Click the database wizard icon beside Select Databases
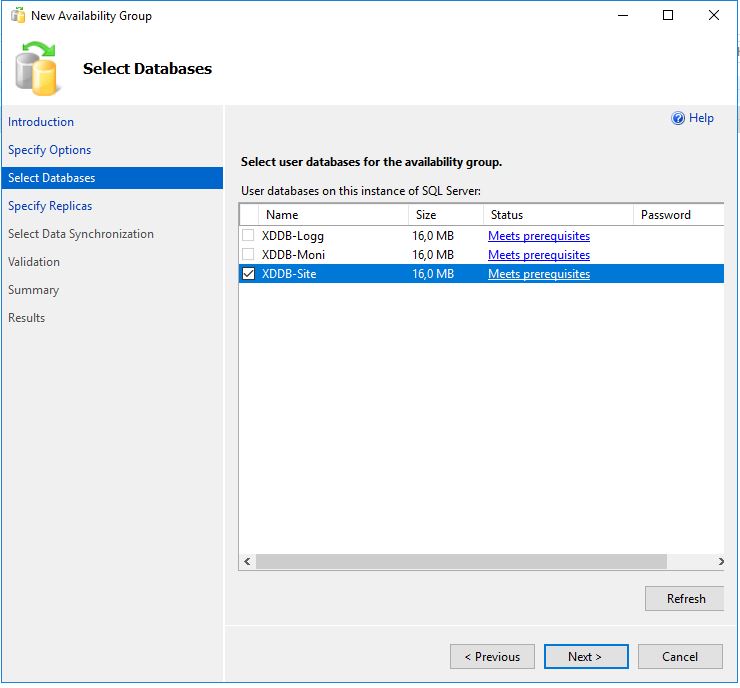740x688 pixels. tap(36, 68)
